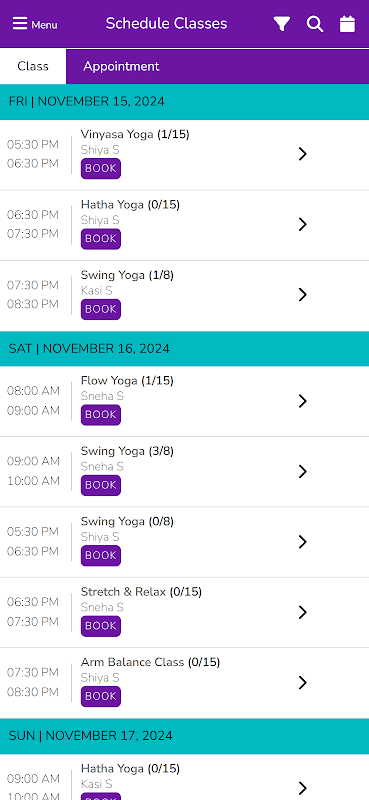
Task: Open Flow Yoga details chevron
Action: pos(303,401)
